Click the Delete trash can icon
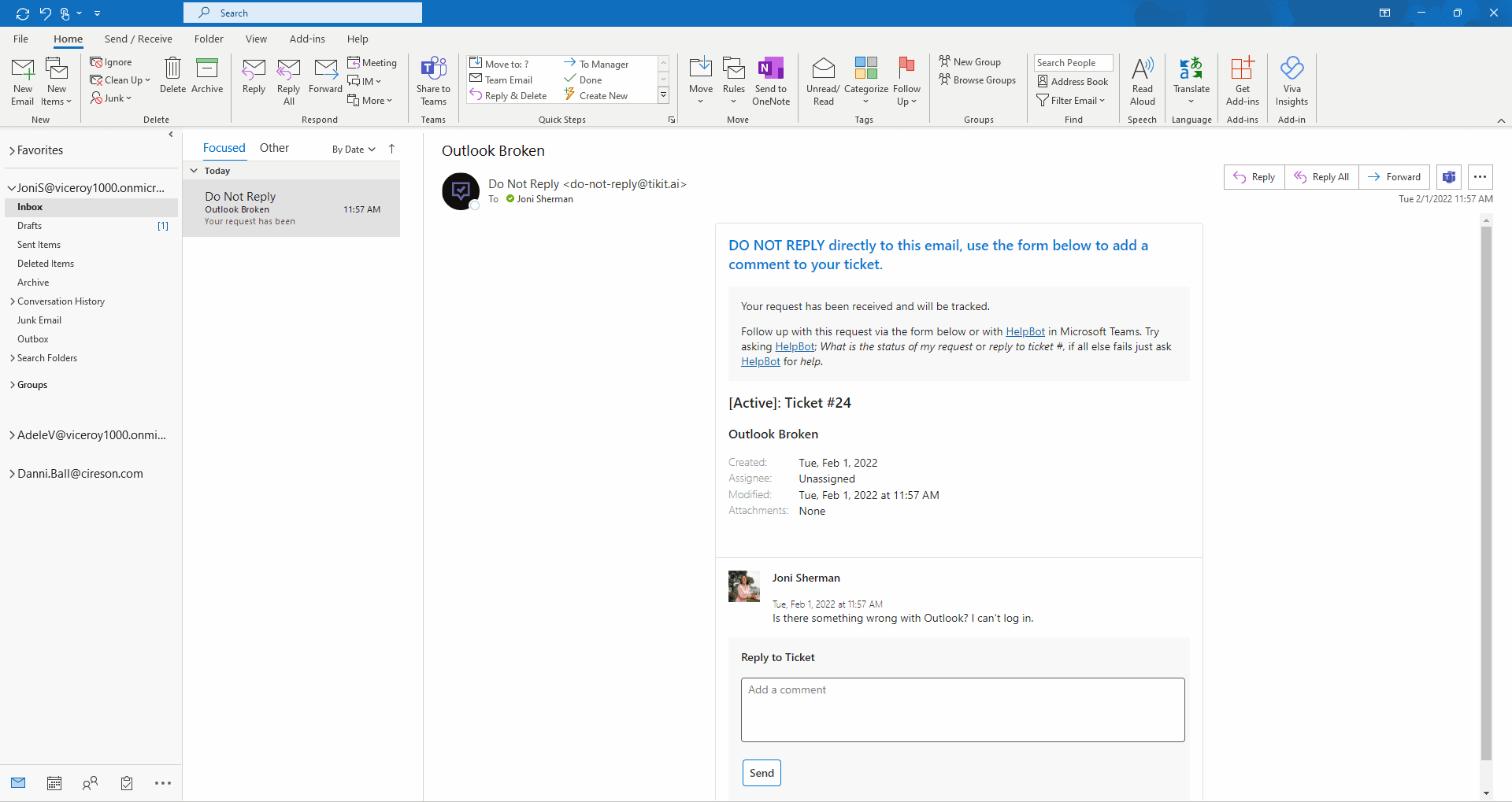The image size is (1512, 802). [x=172, y=68]
